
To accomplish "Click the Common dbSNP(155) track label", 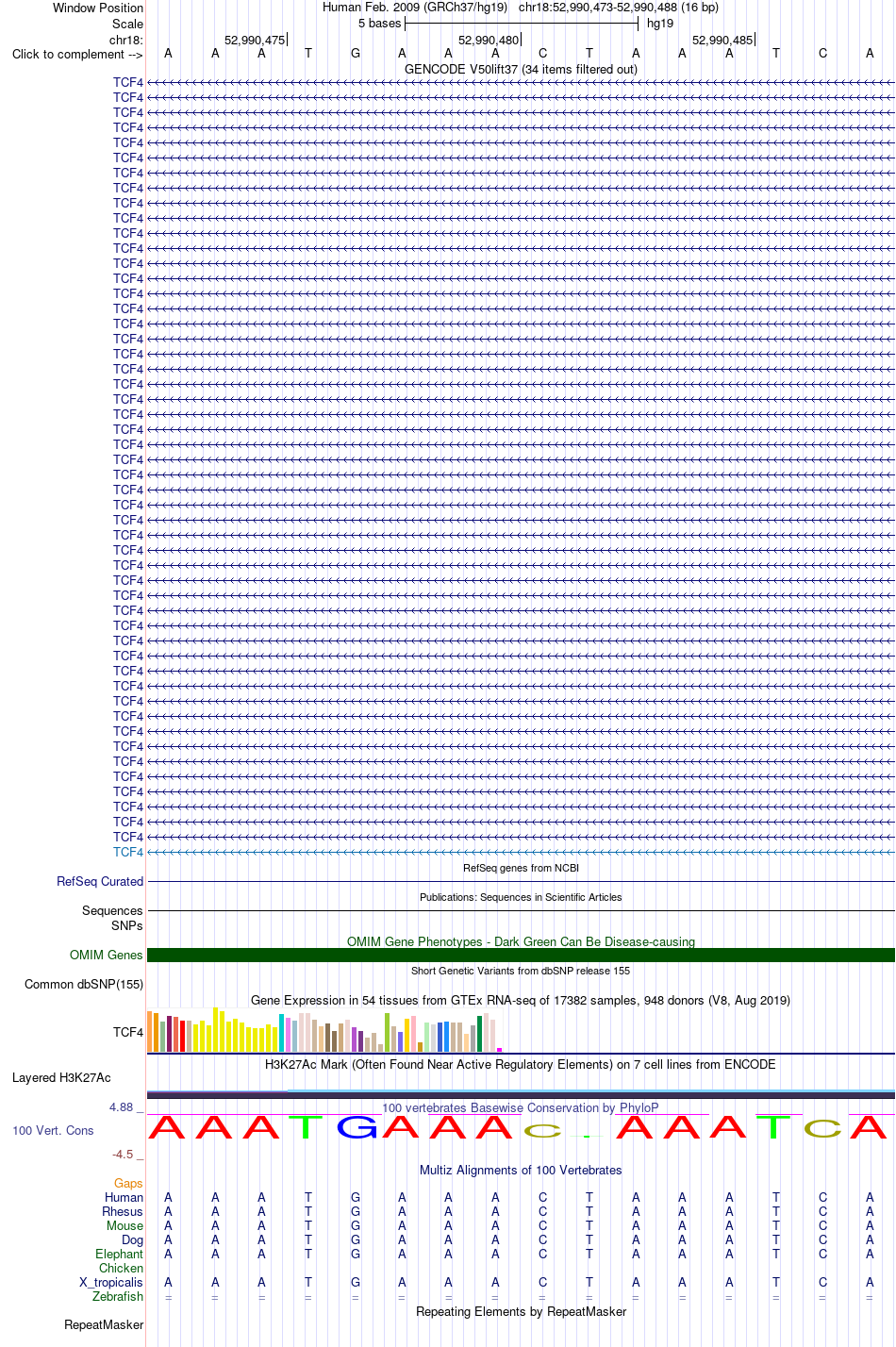I will (84, 984).
